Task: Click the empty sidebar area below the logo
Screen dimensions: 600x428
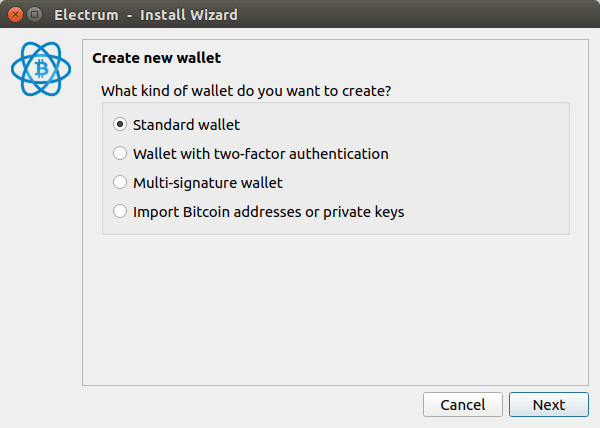Action: (40, 250)
